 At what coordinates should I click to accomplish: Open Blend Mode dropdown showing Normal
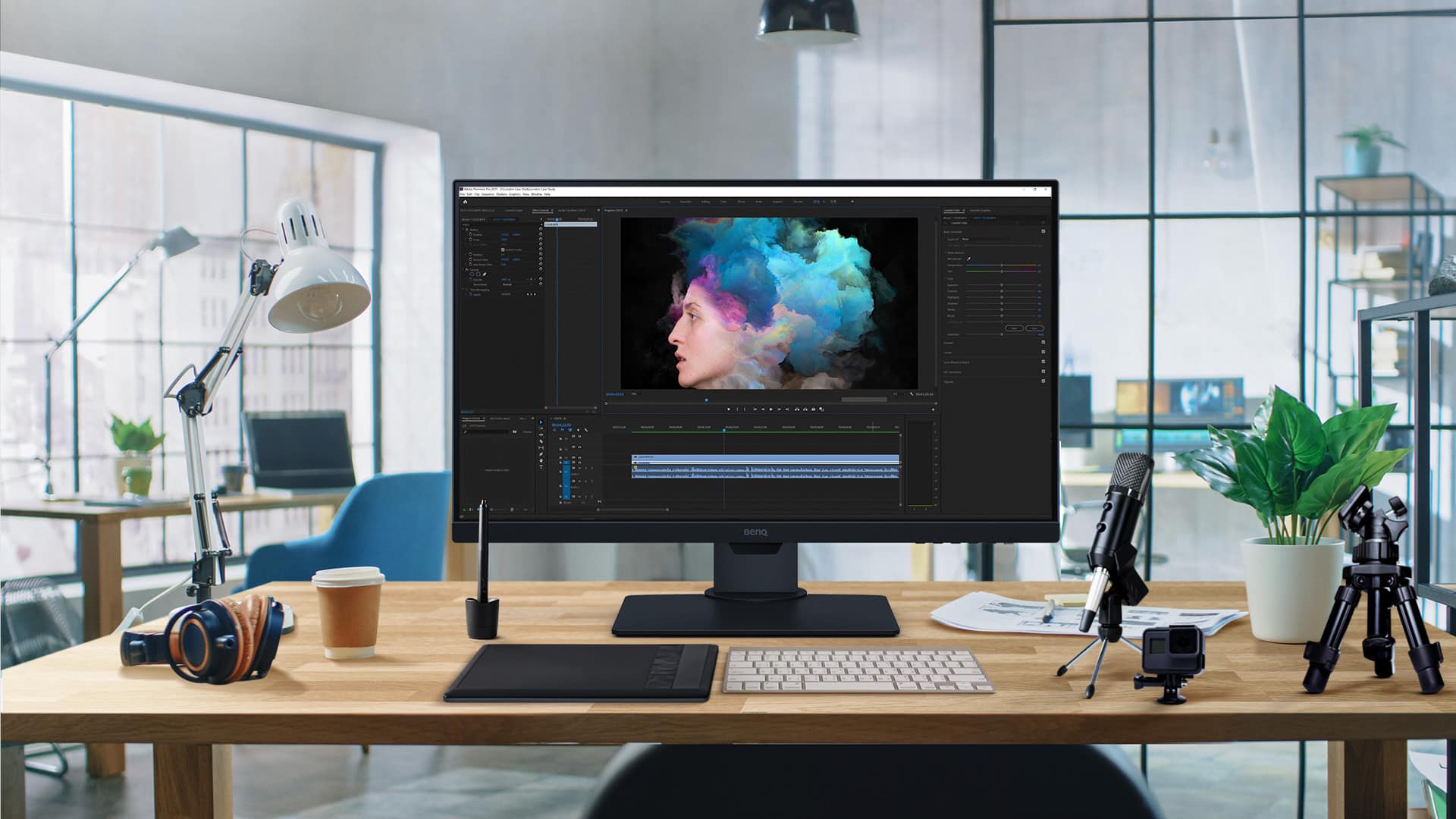[x=507, y=284]
